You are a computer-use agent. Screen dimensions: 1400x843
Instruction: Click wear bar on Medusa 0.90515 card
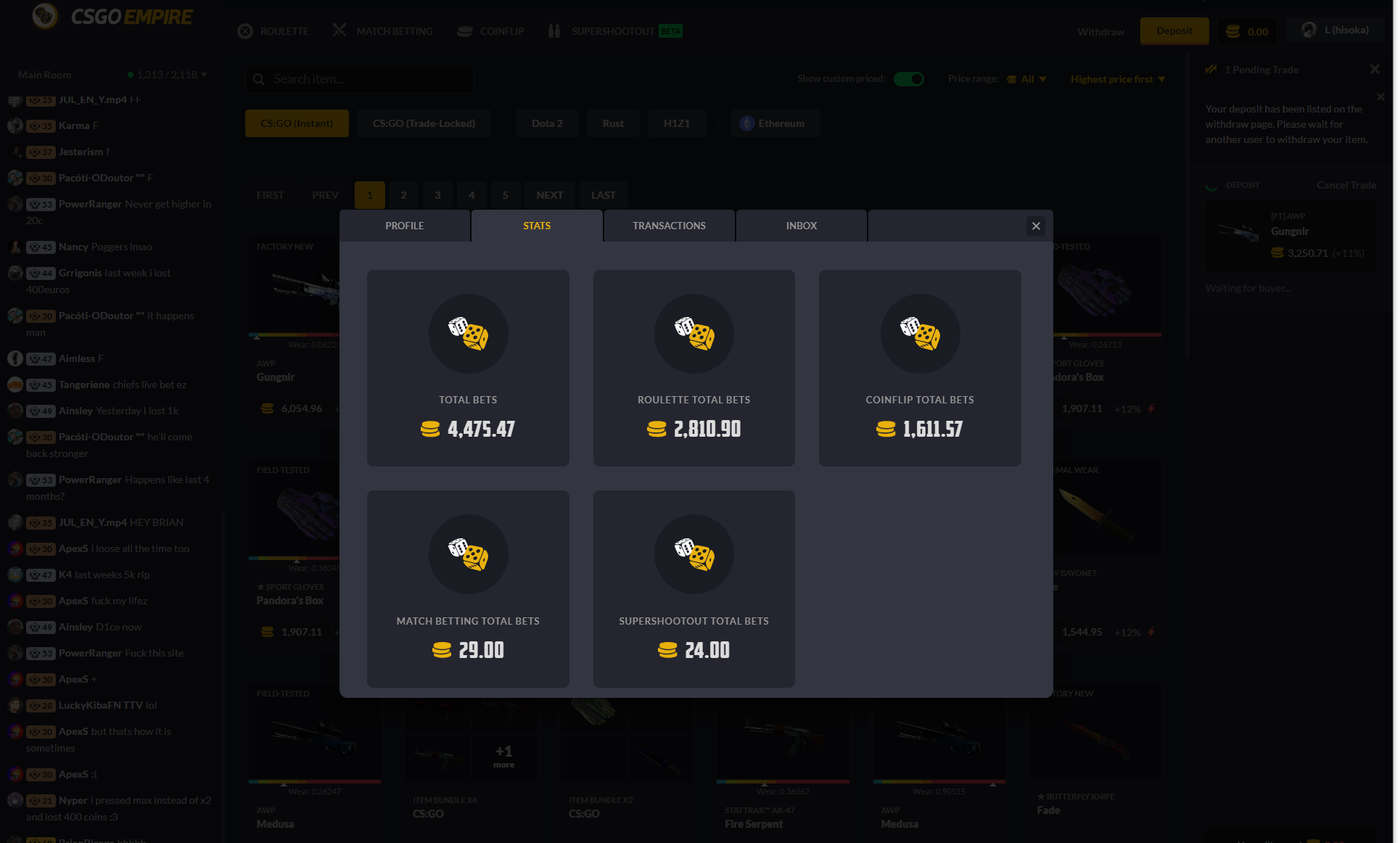(939, 782)
